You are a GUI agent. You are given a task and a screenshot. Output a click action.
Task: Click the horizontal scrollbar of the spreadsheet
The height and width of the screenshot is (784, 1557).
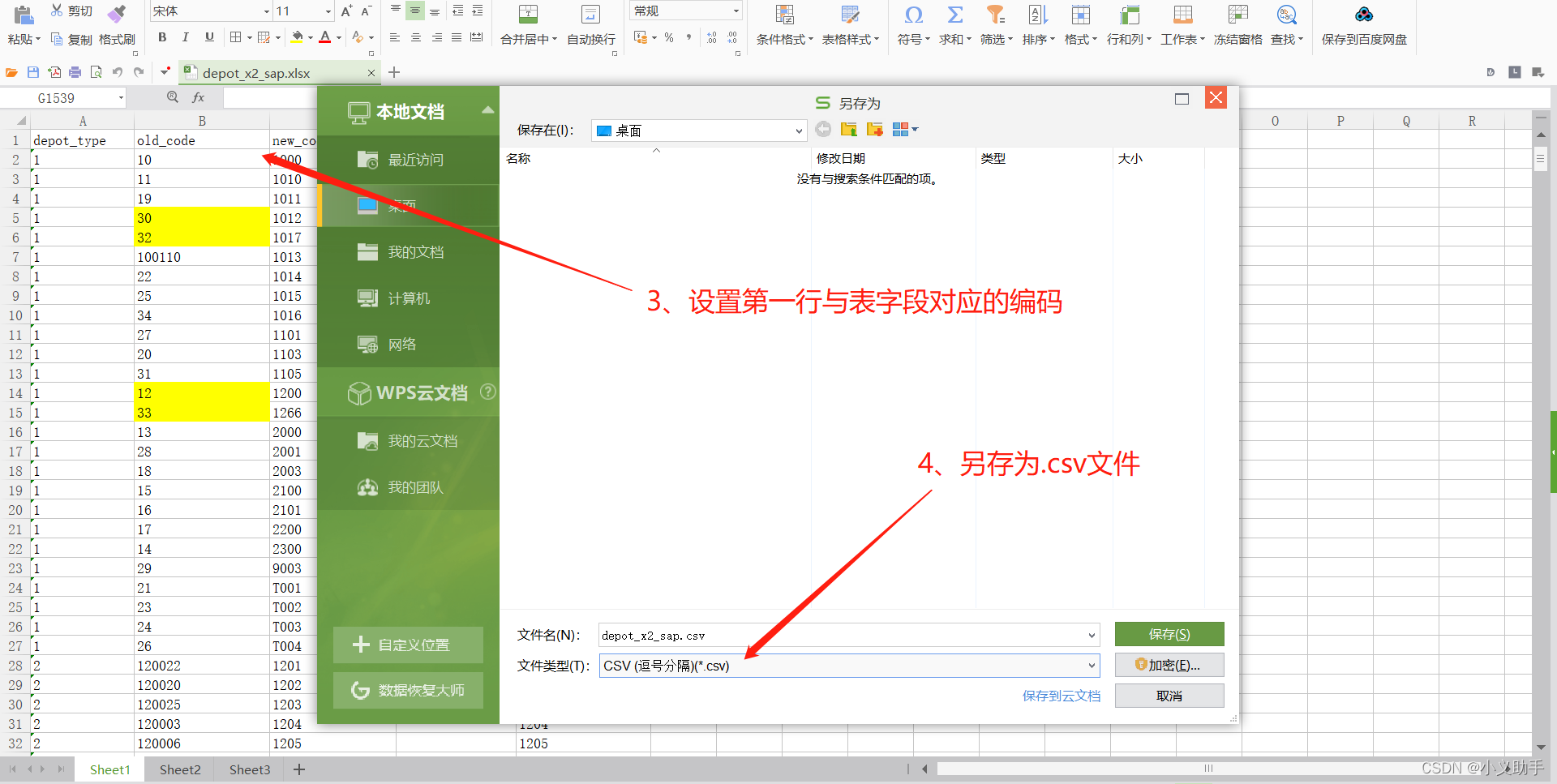point(1208,769)
